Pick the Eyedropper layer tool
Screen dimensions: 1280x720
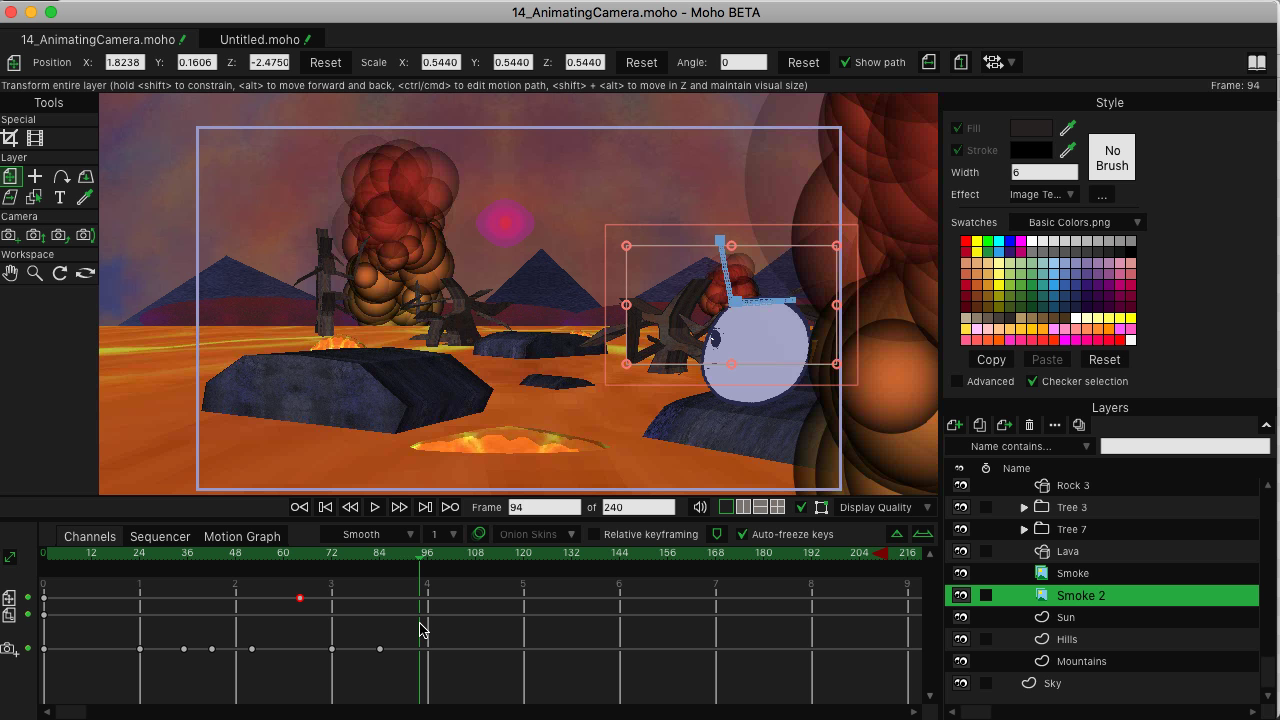click(85, 197)
